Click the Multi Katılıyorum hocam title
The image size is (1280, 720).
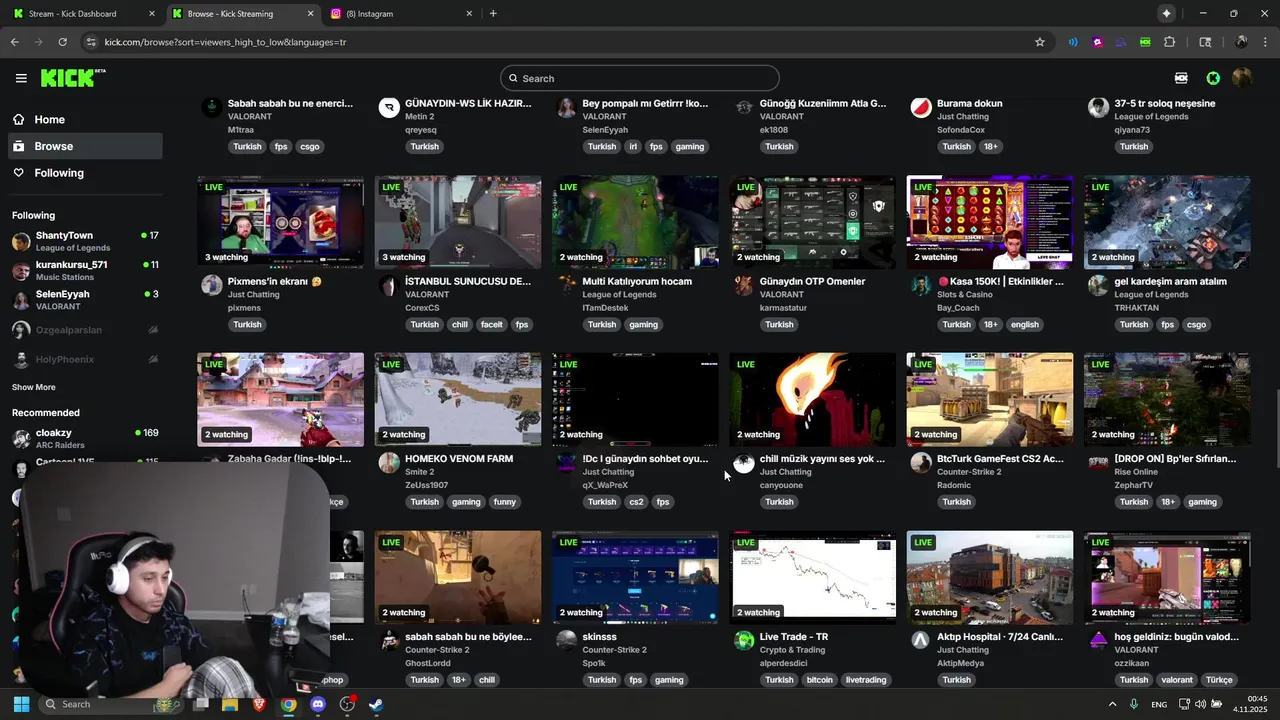(x=637, y=281)
